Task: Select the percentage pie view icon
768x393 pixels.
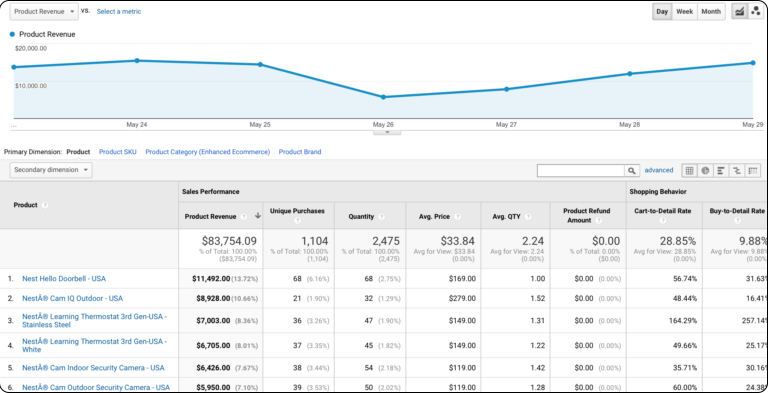Action: 705,171
